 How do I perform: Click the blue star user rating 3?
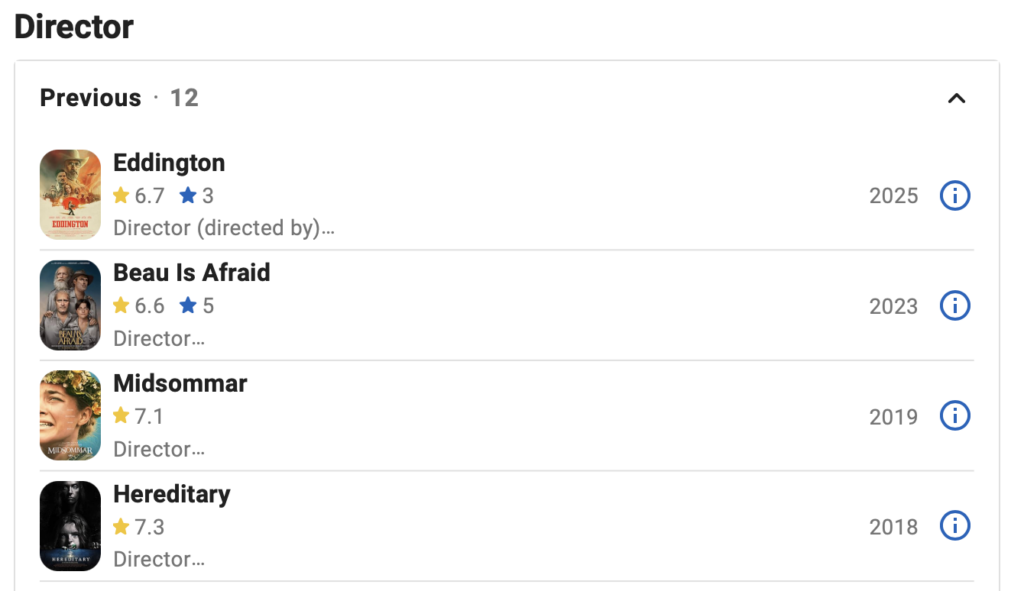(x=197, y=195)
